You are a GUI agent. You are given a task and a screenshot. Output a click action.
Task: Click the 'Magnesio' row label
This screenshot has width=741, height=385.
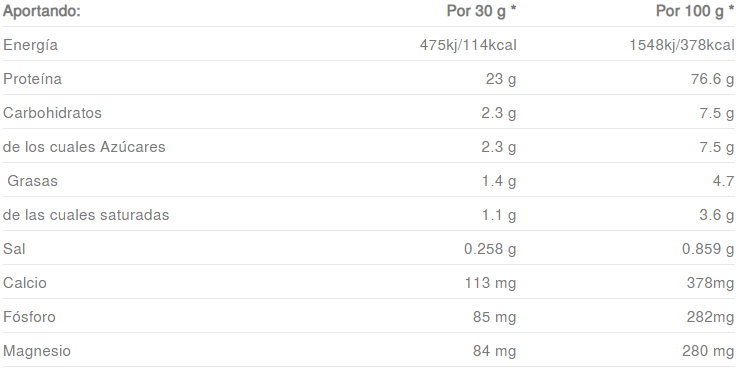pyautogui.click(x=37, y=351)
